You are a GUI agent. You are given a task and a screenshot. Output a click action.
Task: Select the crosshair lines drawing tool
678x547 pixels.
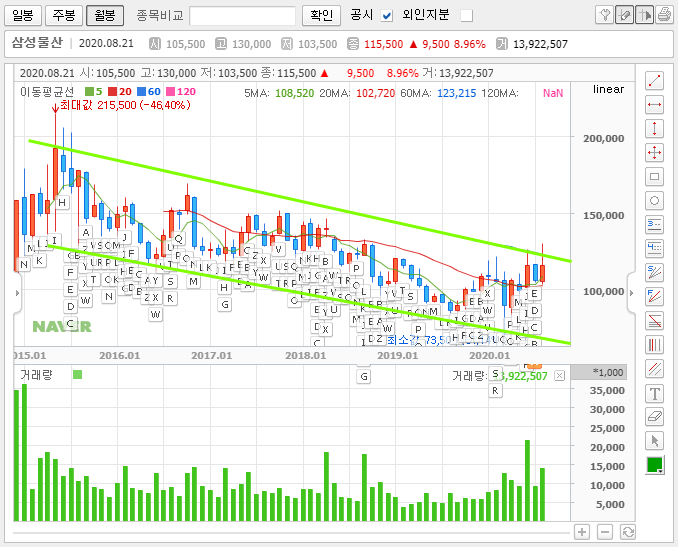654,153
